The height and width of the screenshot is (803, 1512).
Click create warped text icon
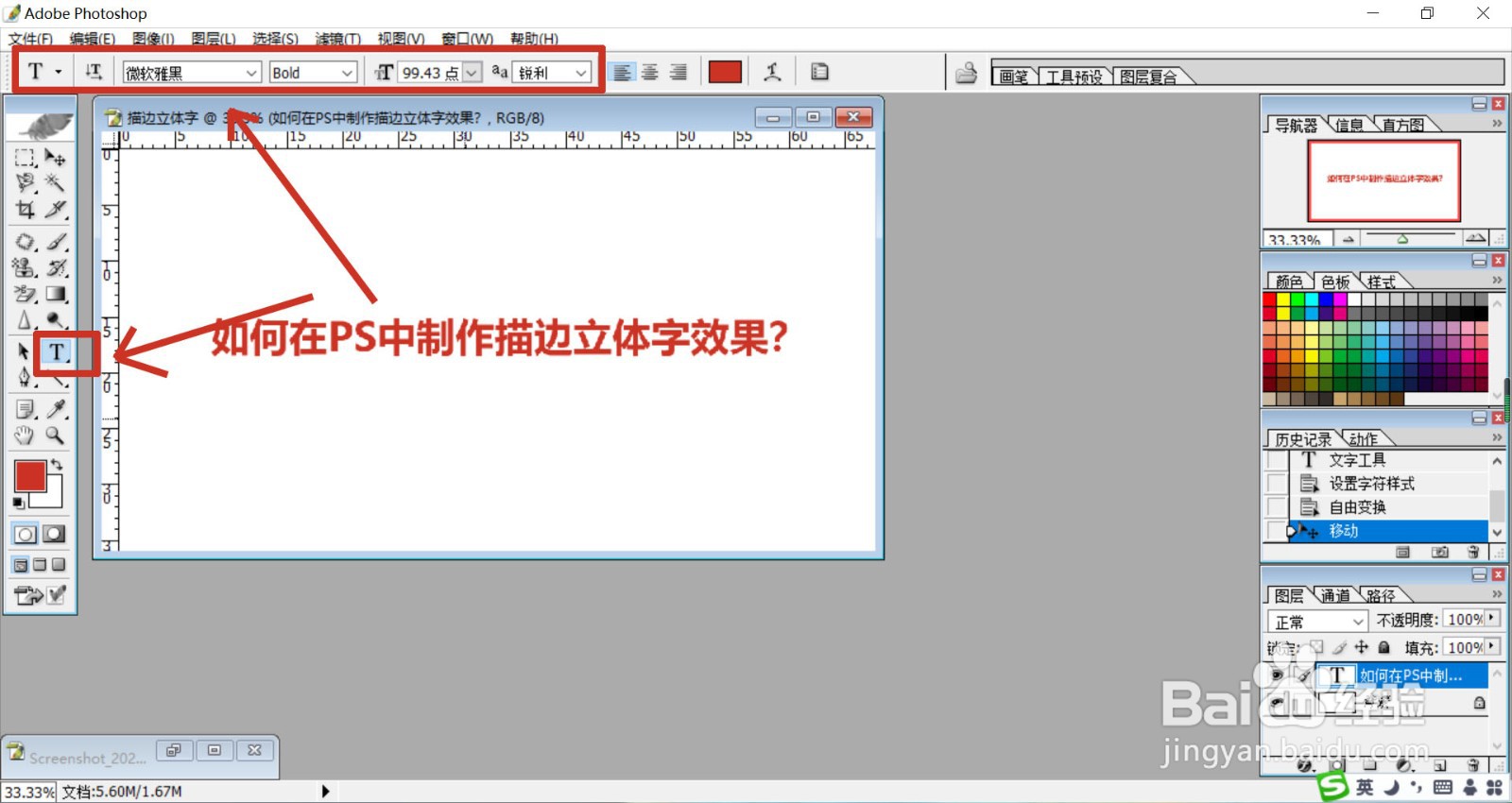pos(772,72)
